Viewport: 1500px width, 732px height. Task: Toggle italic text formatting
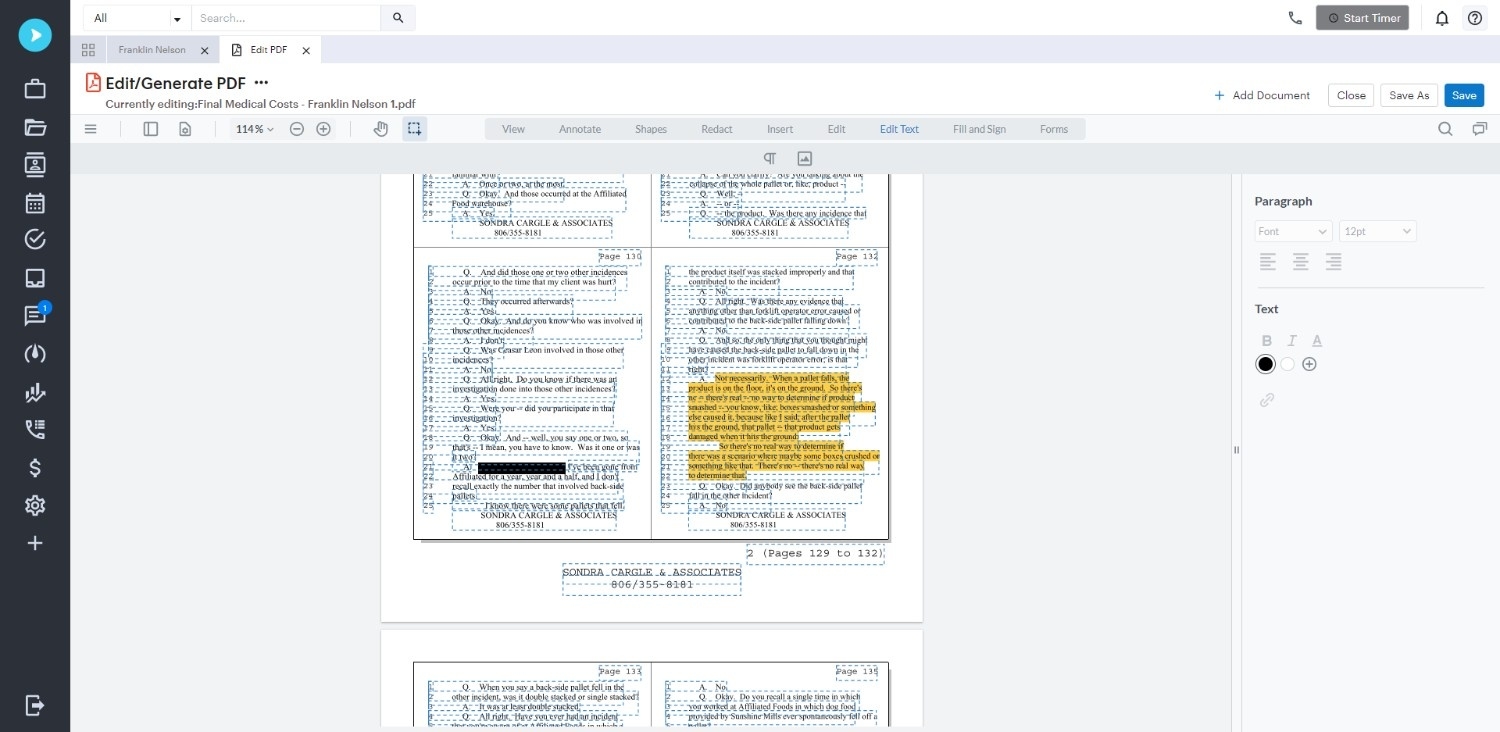pos(1292,341)
